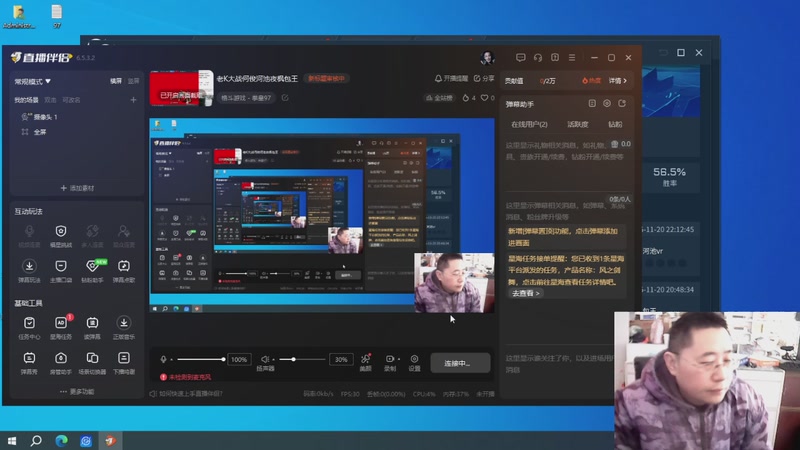Click 直播伴侣 taskbar app icon
This screenshot has width=800, height=450.
pyautogui.click(x=110, y=440)
